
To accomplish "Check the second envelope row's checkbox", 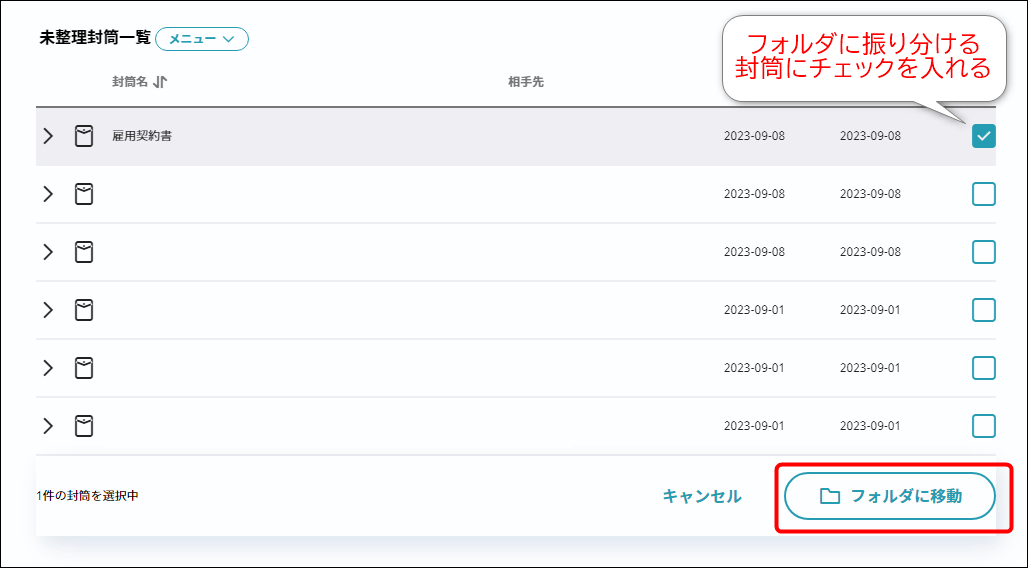I will (x=984, y=194).
